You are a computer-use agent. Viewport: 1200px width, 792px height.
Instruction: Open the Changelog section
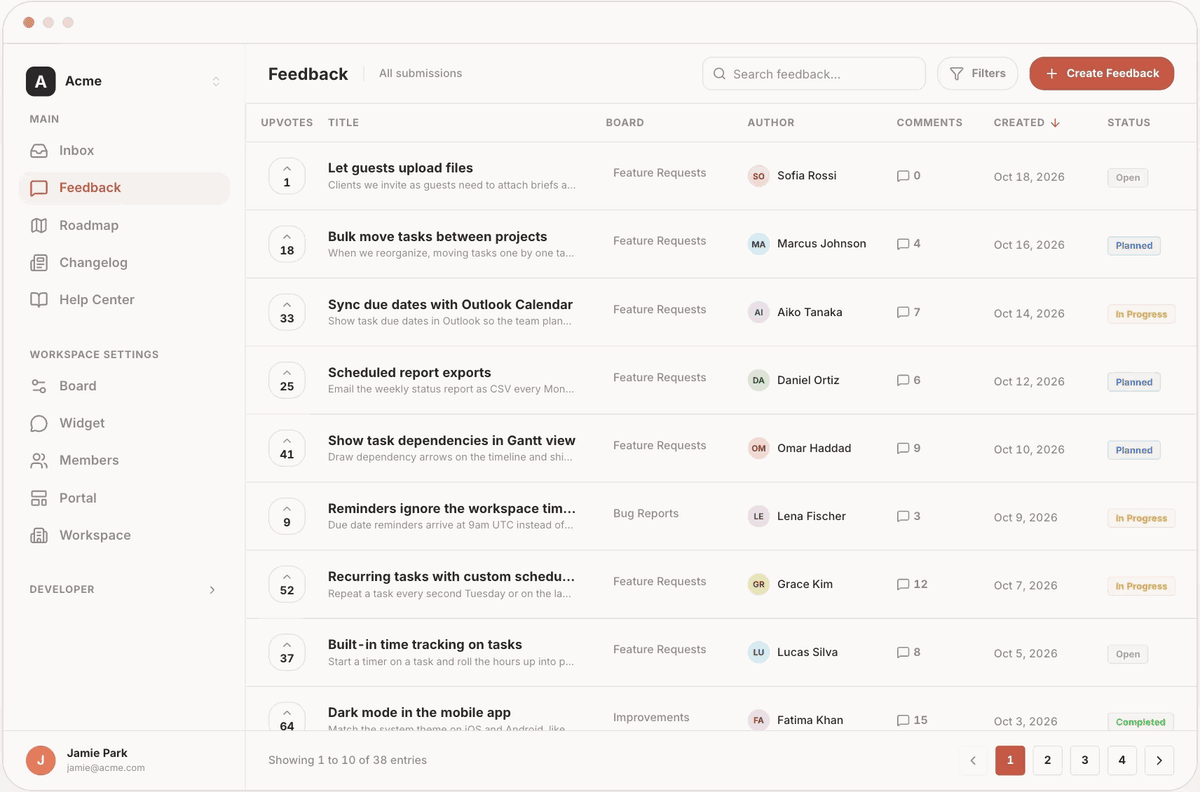[124, 262]
